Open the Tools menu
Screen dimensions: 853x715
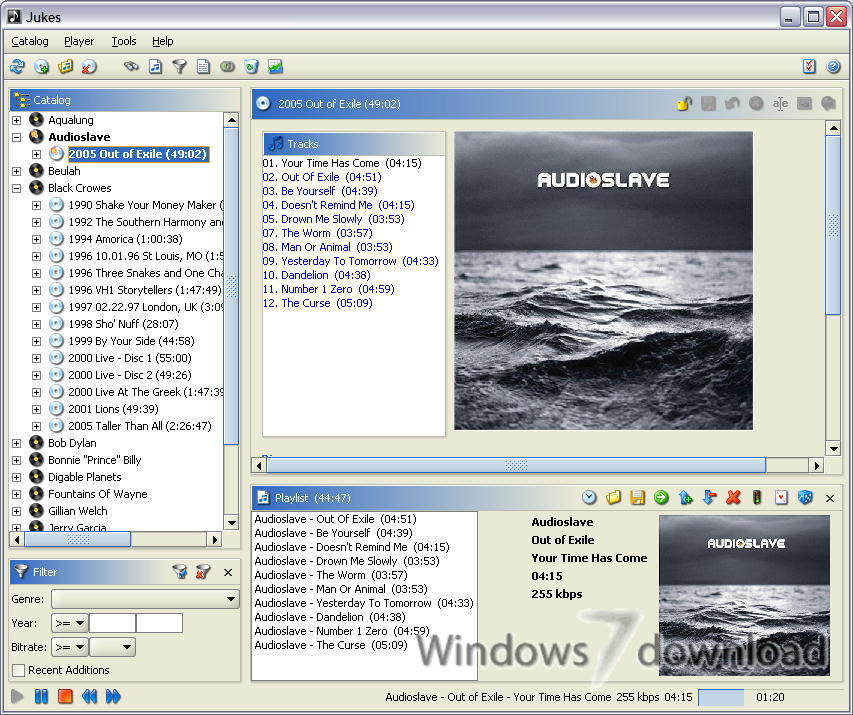[x=123, y=41]
